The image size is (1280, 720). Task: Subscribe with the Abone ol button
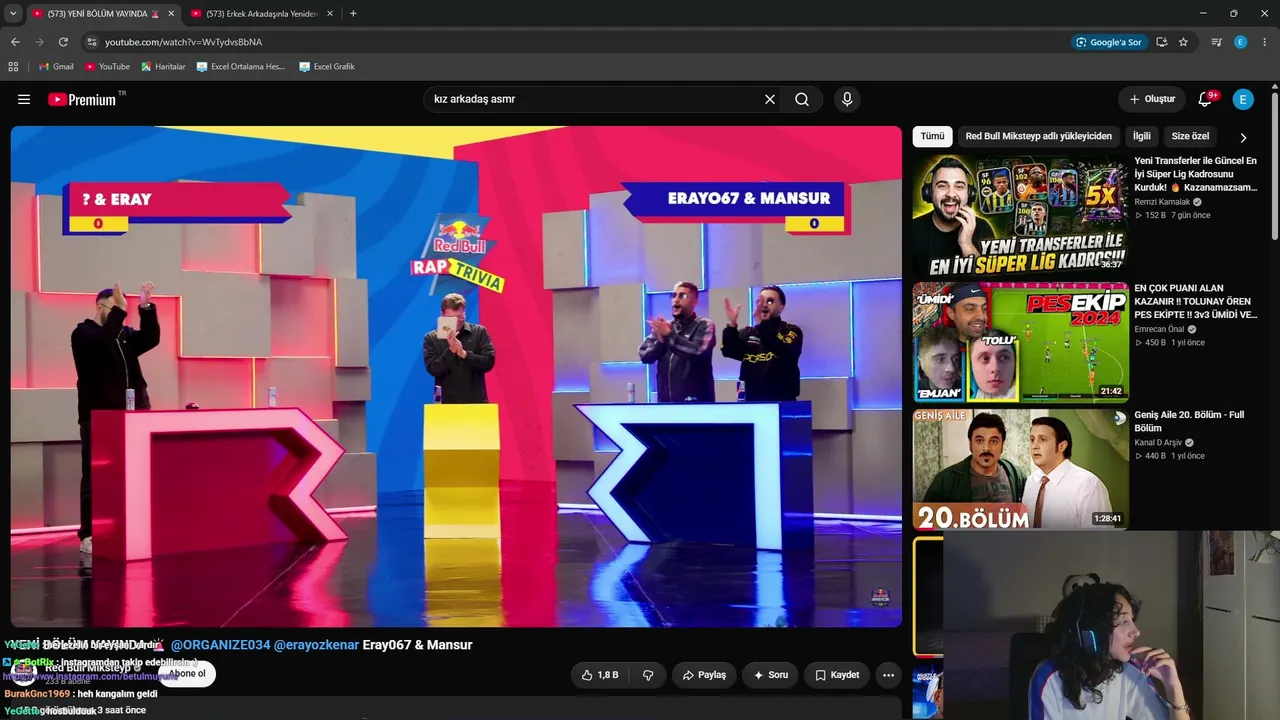(187, 674)
